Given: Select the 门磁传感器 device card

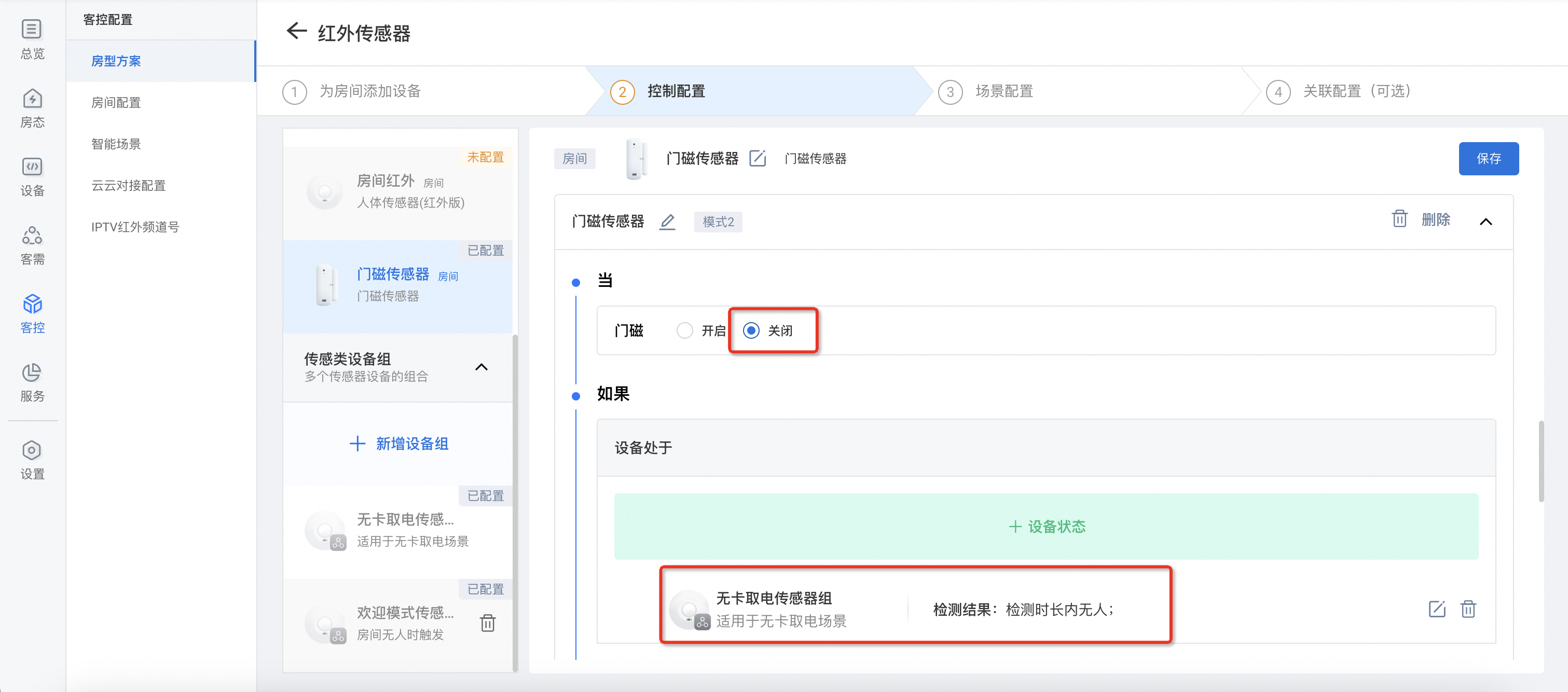Looking at the screenshot, I should click(x=397, y=286).
